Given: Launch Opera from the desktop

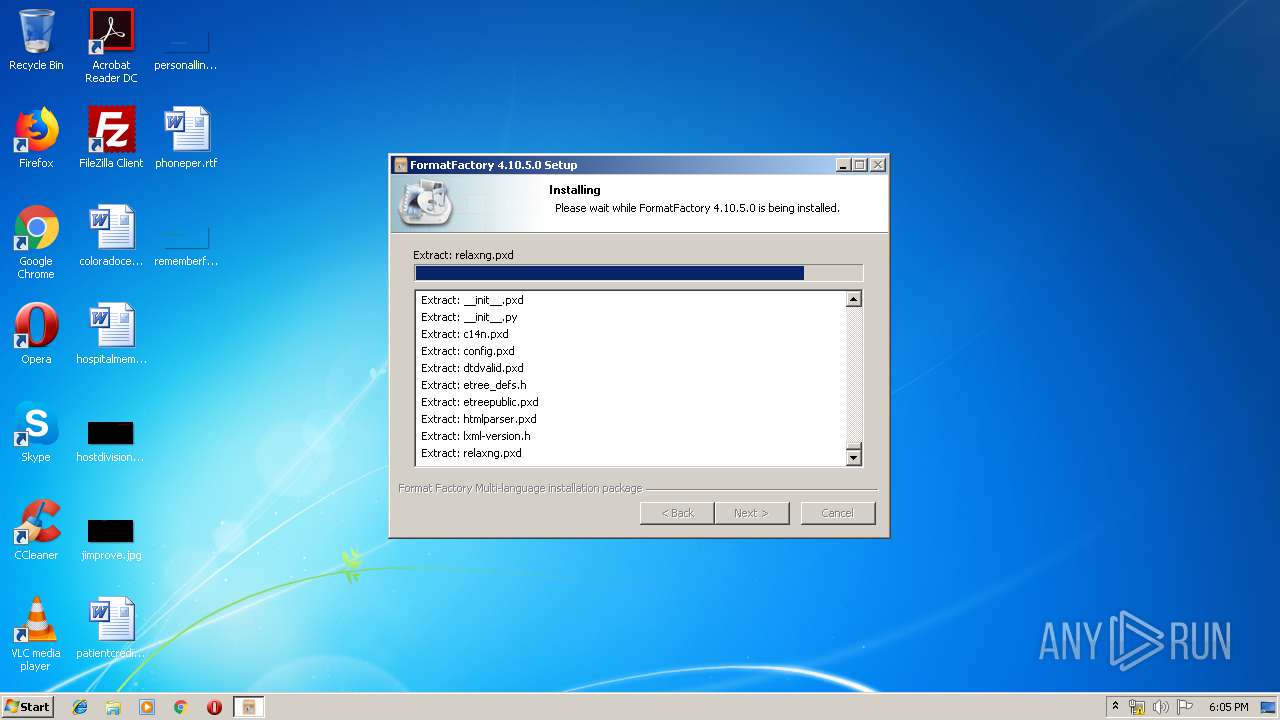Looking at the screenshot, I should [x=36, y=334].
